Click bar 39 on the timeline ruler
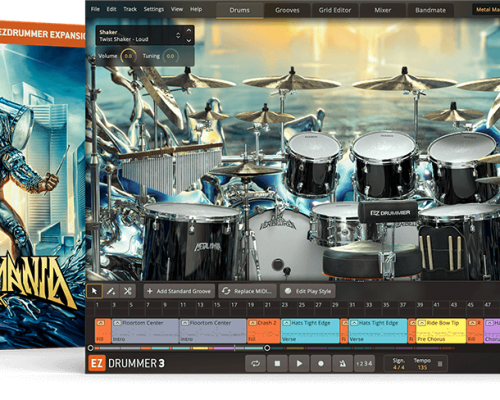Screen dimensions: 500x400 (420, 305)
